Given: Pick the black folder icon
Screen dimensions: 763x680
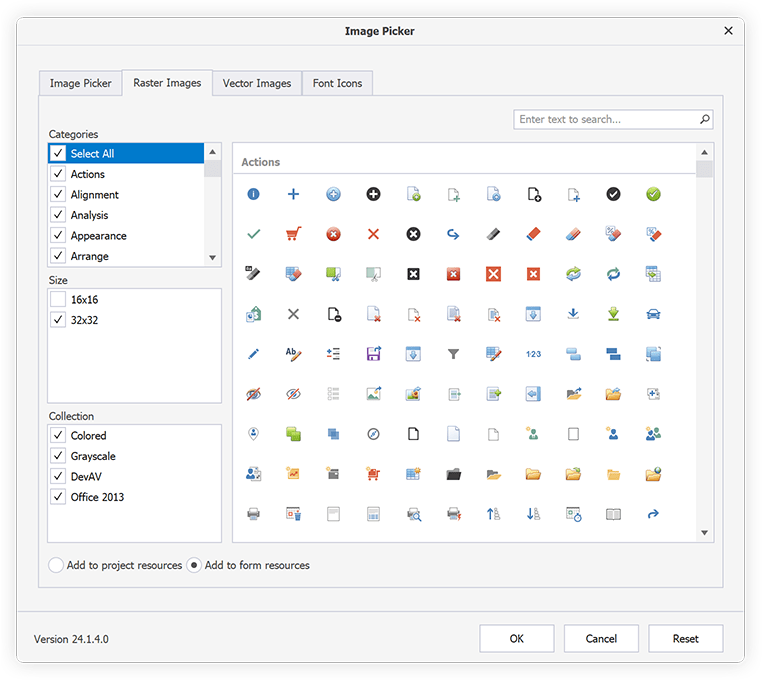Looking at the screenshot, I should tap(453, 474).
